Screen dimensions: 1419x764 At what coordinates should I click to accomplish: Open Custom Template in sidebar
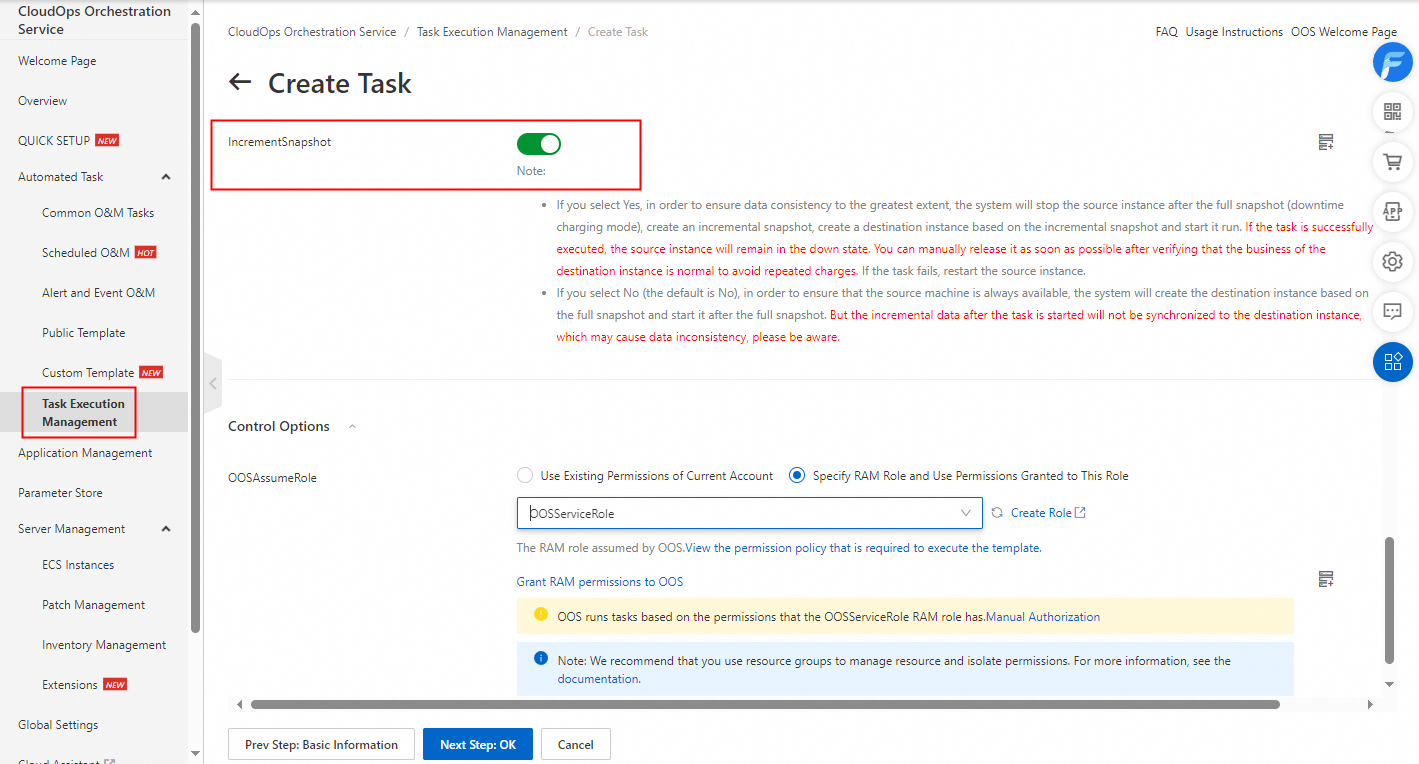pos(88,373)
